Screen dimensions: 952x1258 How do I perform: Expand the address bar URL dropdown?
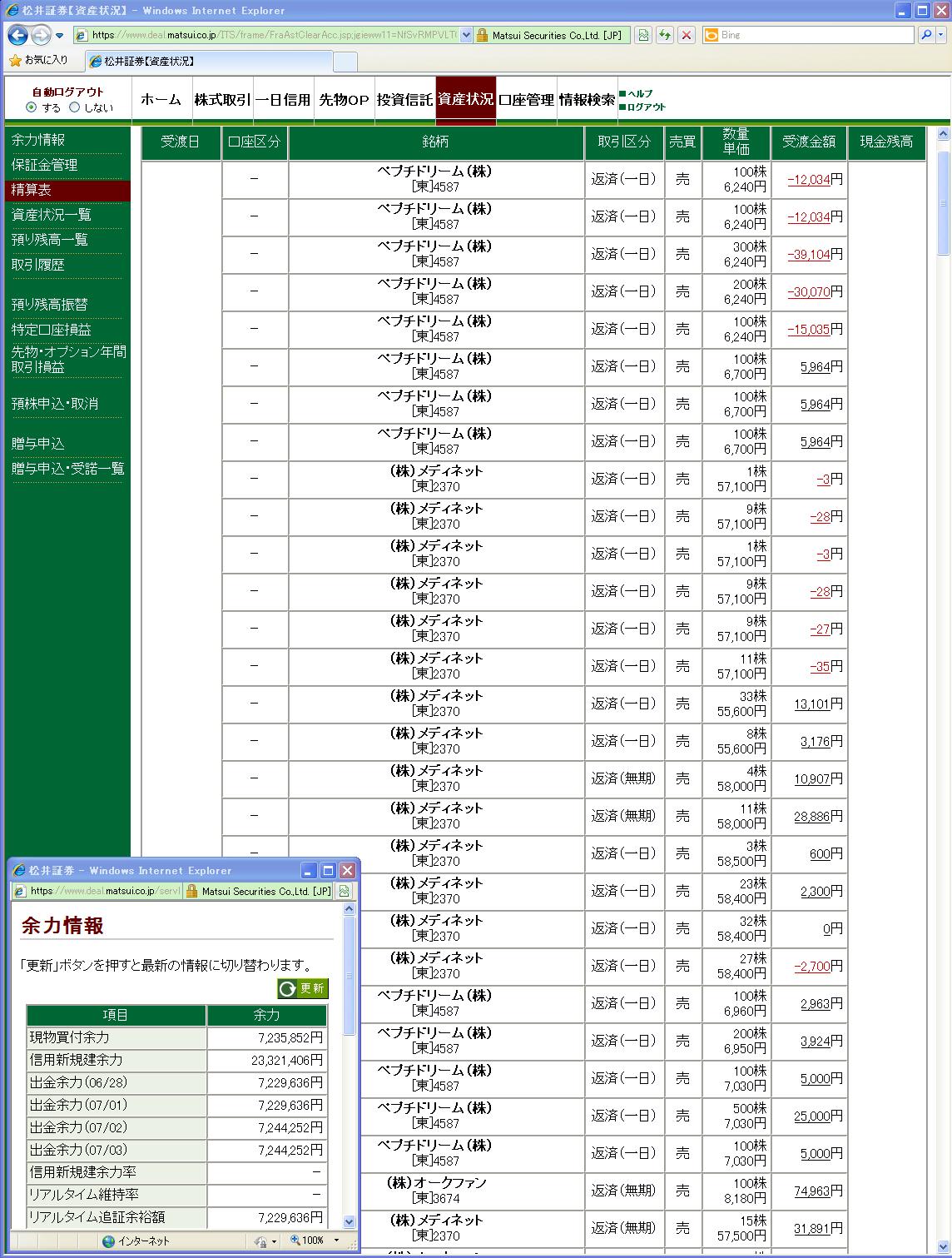[x=466, y=35]
